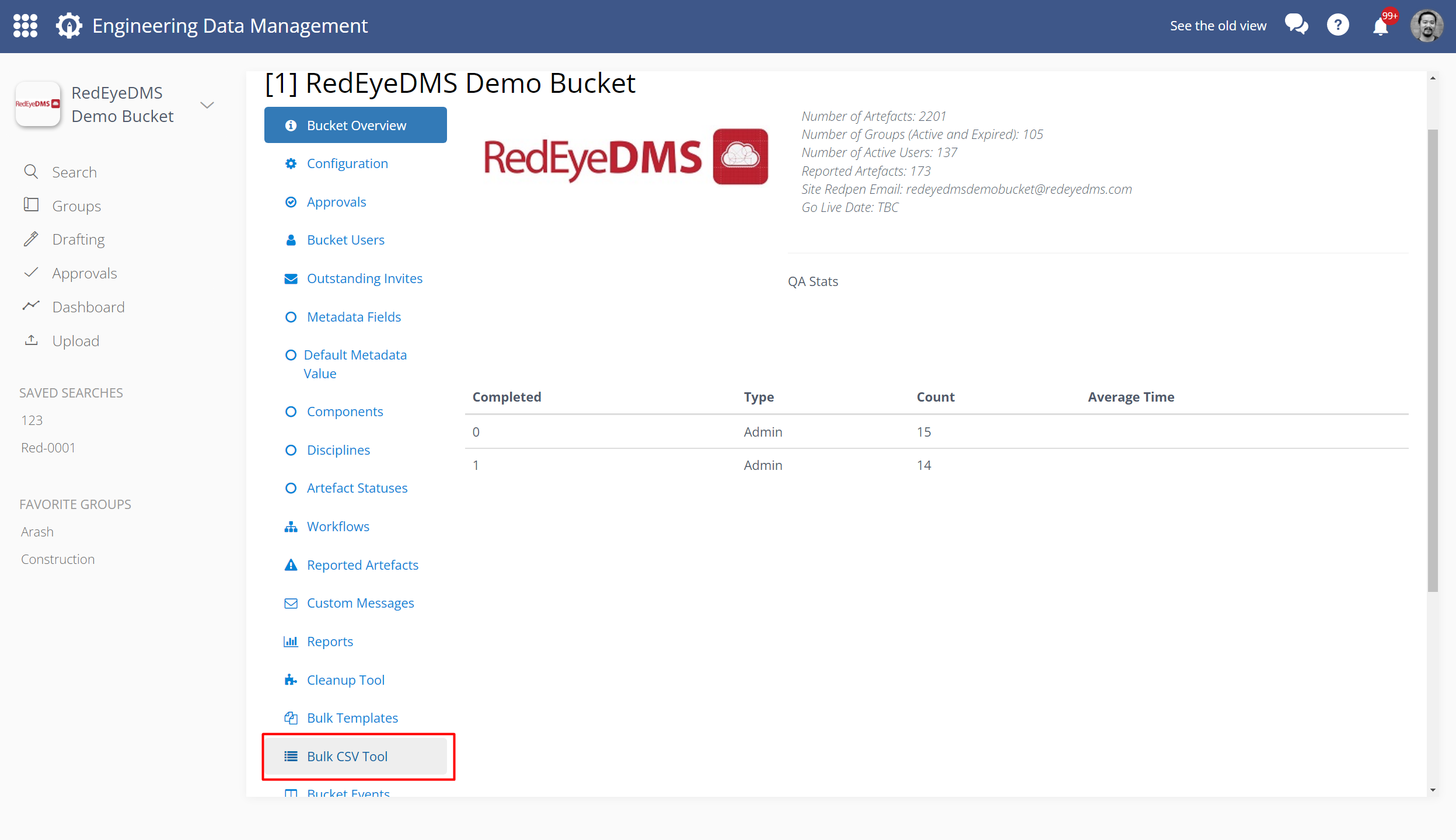Click the Reported Artefacts warning icon
Screen dimensions: 1456x840
point(291,564)
